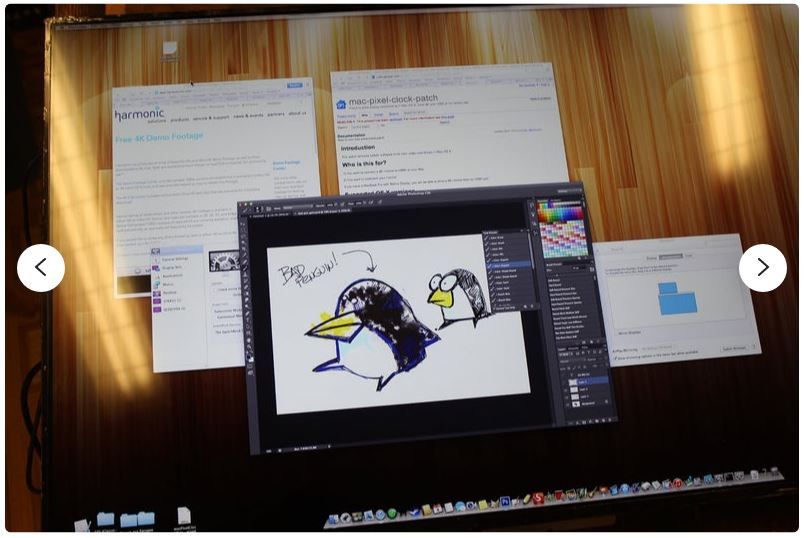Image resolution: width=804 pixels, height=538 pixels.
Task: Open Photoshop Ps icon in the Dock
Action: point(505,501)
